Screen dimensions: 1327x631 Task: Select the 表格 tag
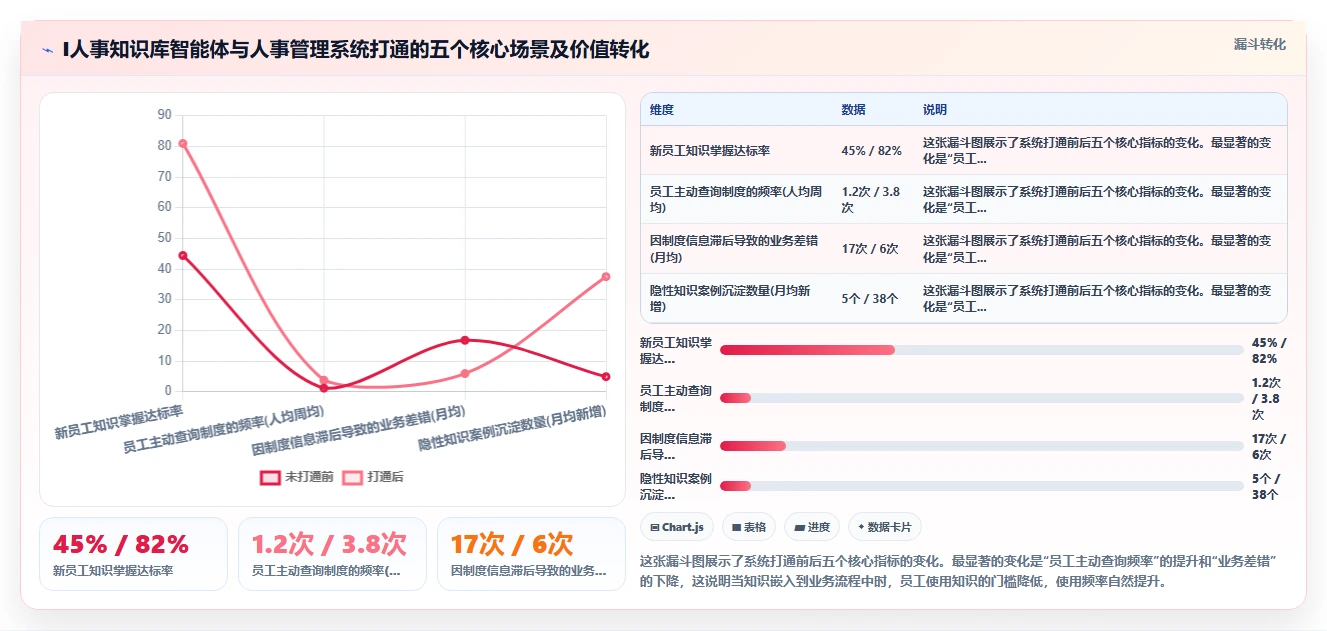(749, 527)
